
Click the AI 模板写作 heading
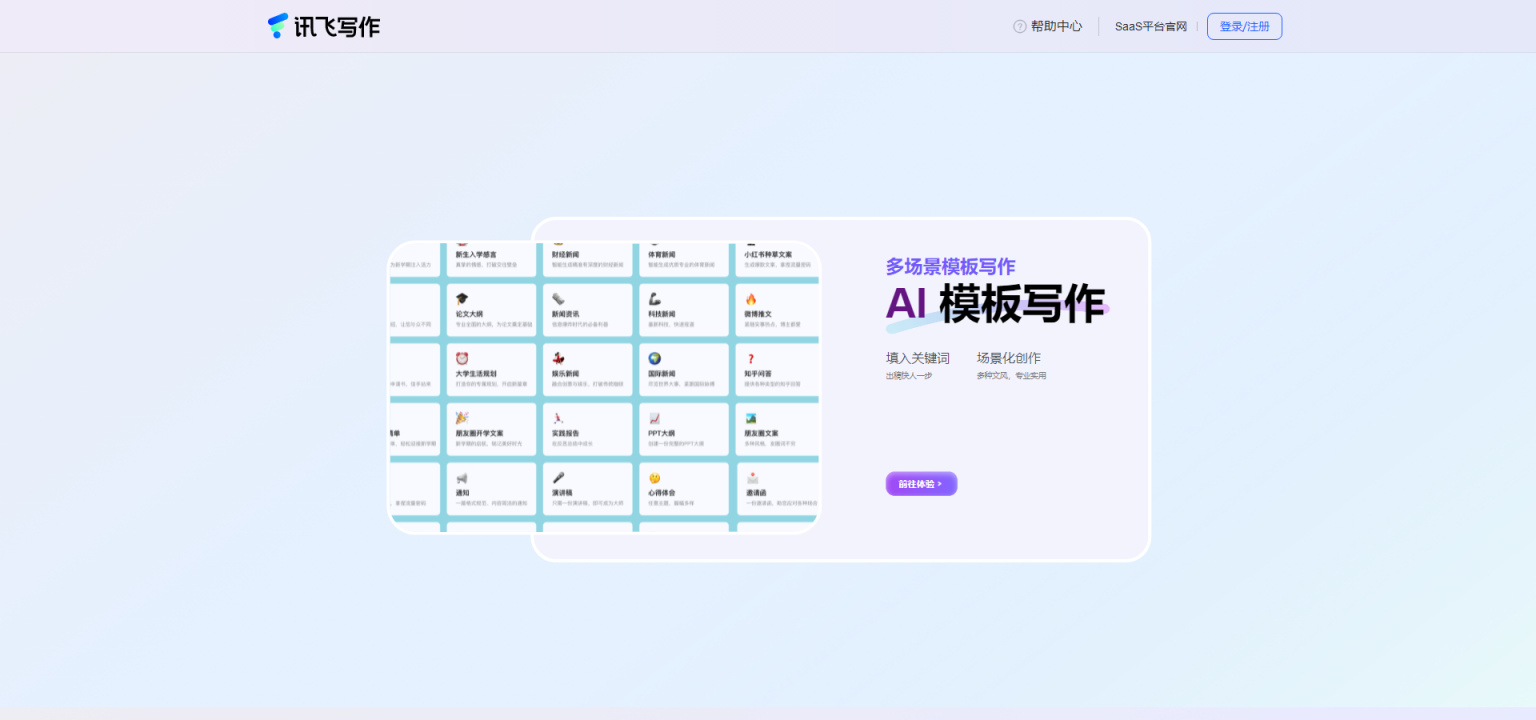(x=995, y=304)
